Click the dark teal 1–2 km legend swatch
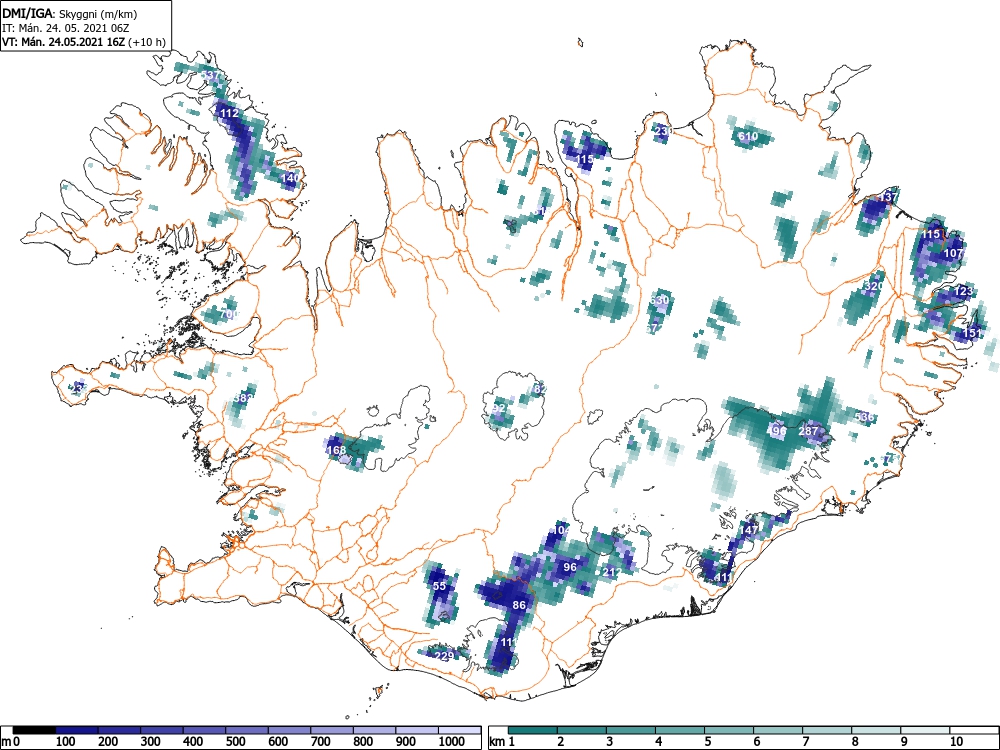The width and height of the screenshot is (1000, 750). pyautogui.click(x=533, y=730)
